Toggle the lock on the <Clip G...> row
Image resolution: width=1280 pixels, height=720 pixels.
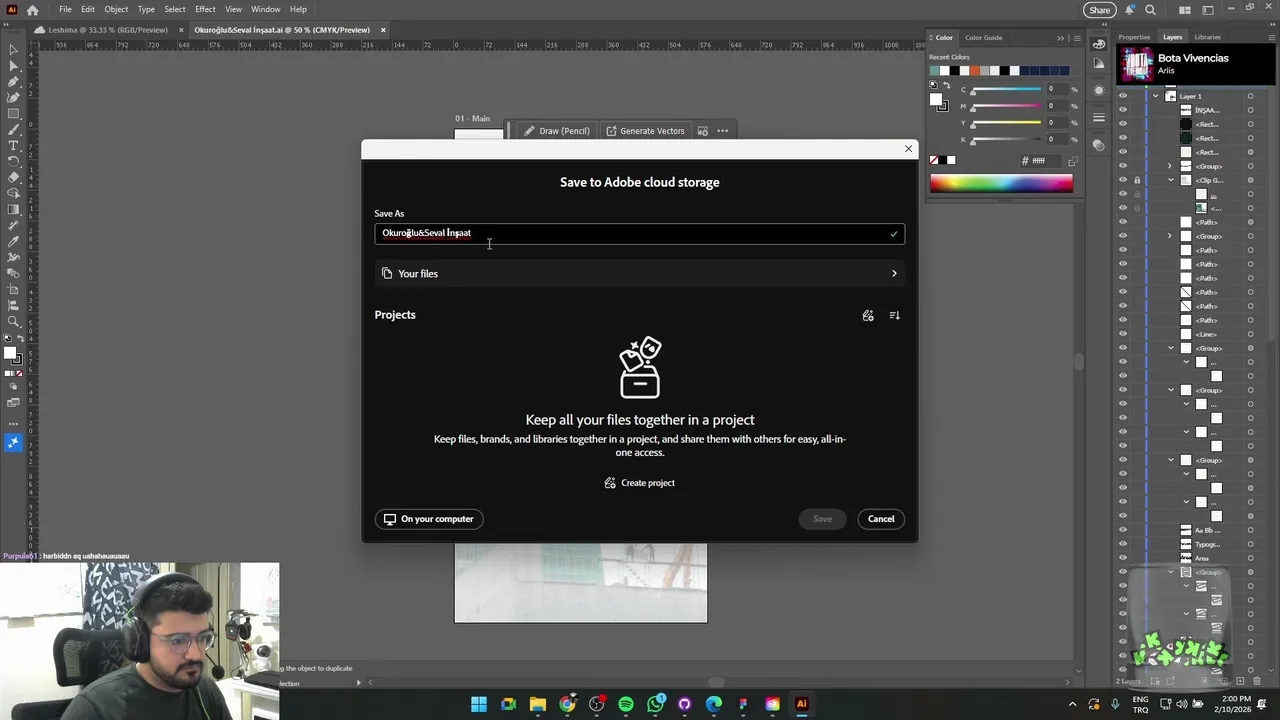(x=1137, y=180)
